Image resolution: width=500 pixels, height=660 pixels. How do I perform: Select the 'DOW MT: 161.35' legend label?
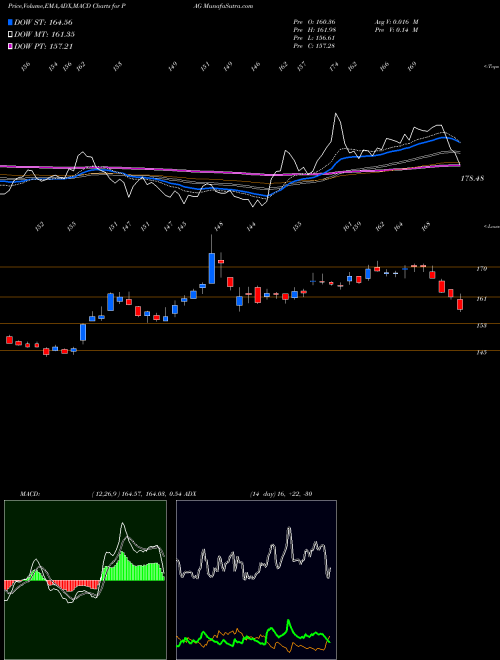coord(44,34)
